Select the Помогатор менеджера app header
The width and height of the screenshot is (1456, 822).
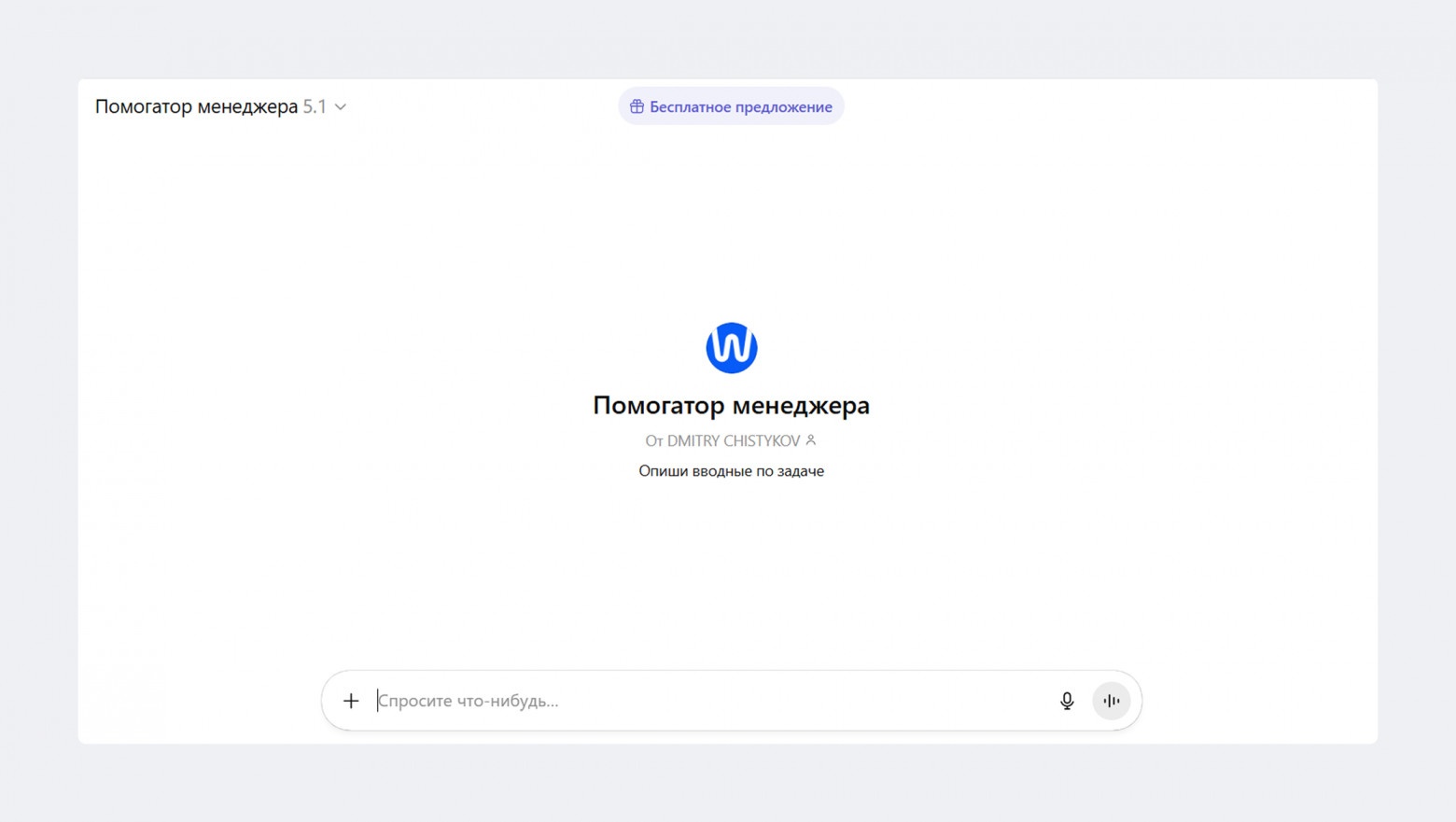(197, 106)
